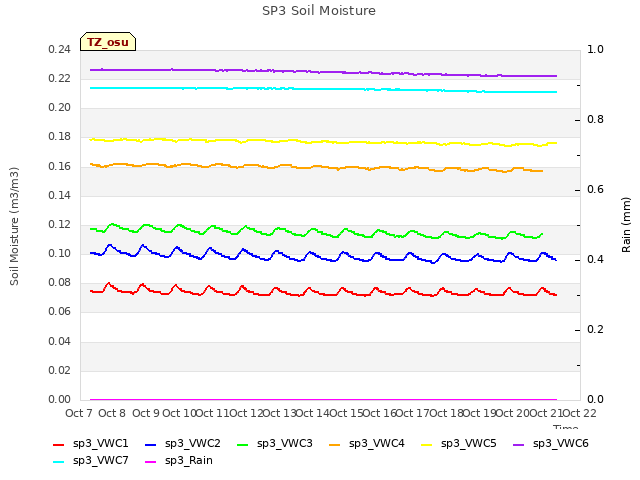Click the cyan sp3_VWC7 legend swatch
This screenshot has width=640, height=480.
59,462
